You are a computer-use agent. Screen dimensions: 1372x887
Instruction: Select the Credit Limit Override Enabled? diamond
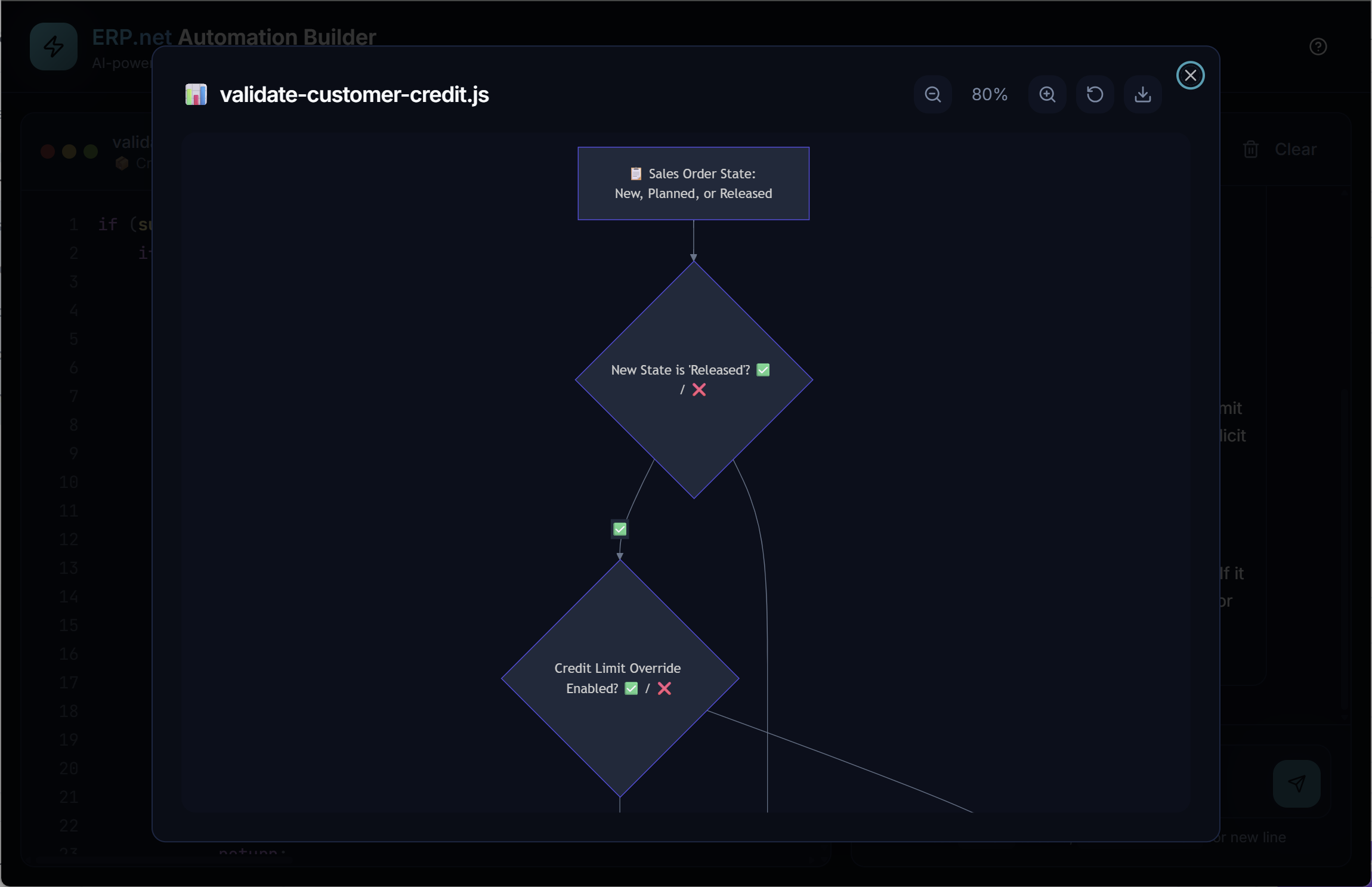620,678
